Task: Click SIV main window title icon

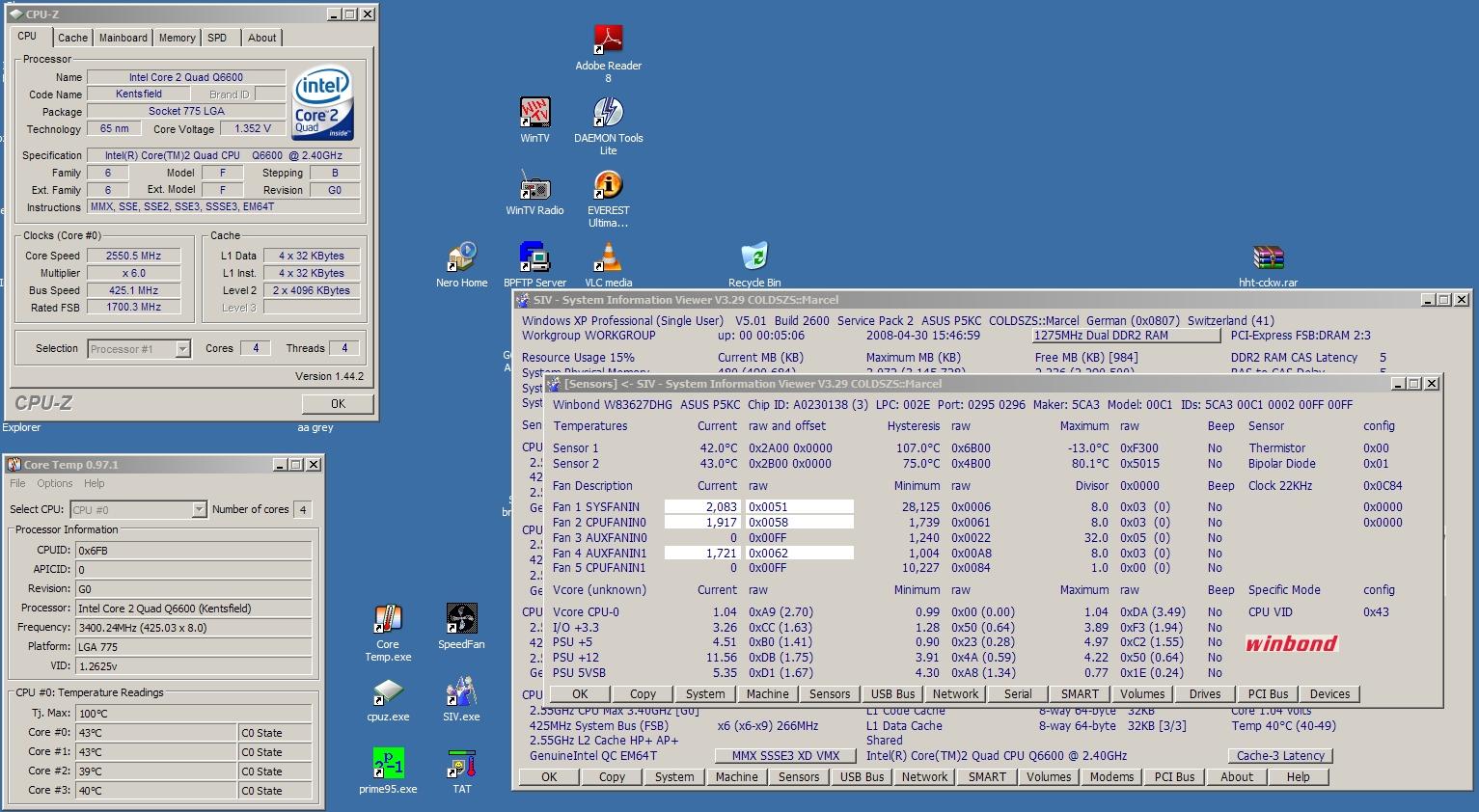Action: (x=522, y=300)
